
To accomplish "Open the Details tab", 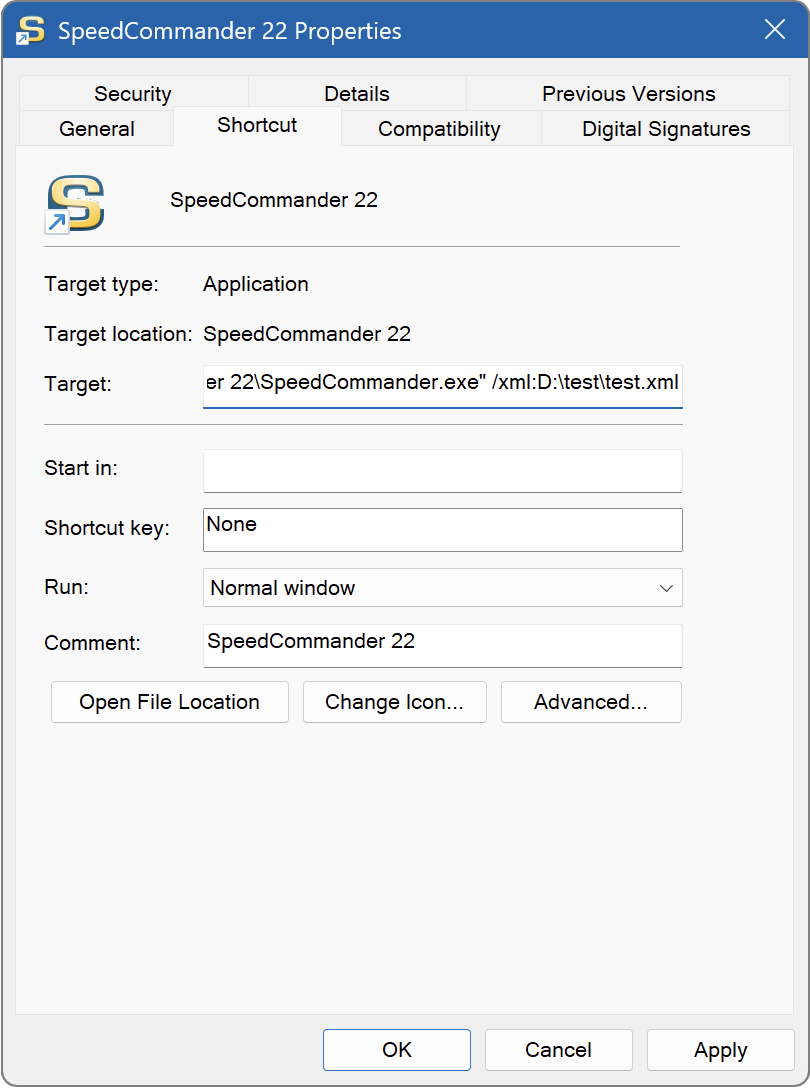I will pos(357,94).
